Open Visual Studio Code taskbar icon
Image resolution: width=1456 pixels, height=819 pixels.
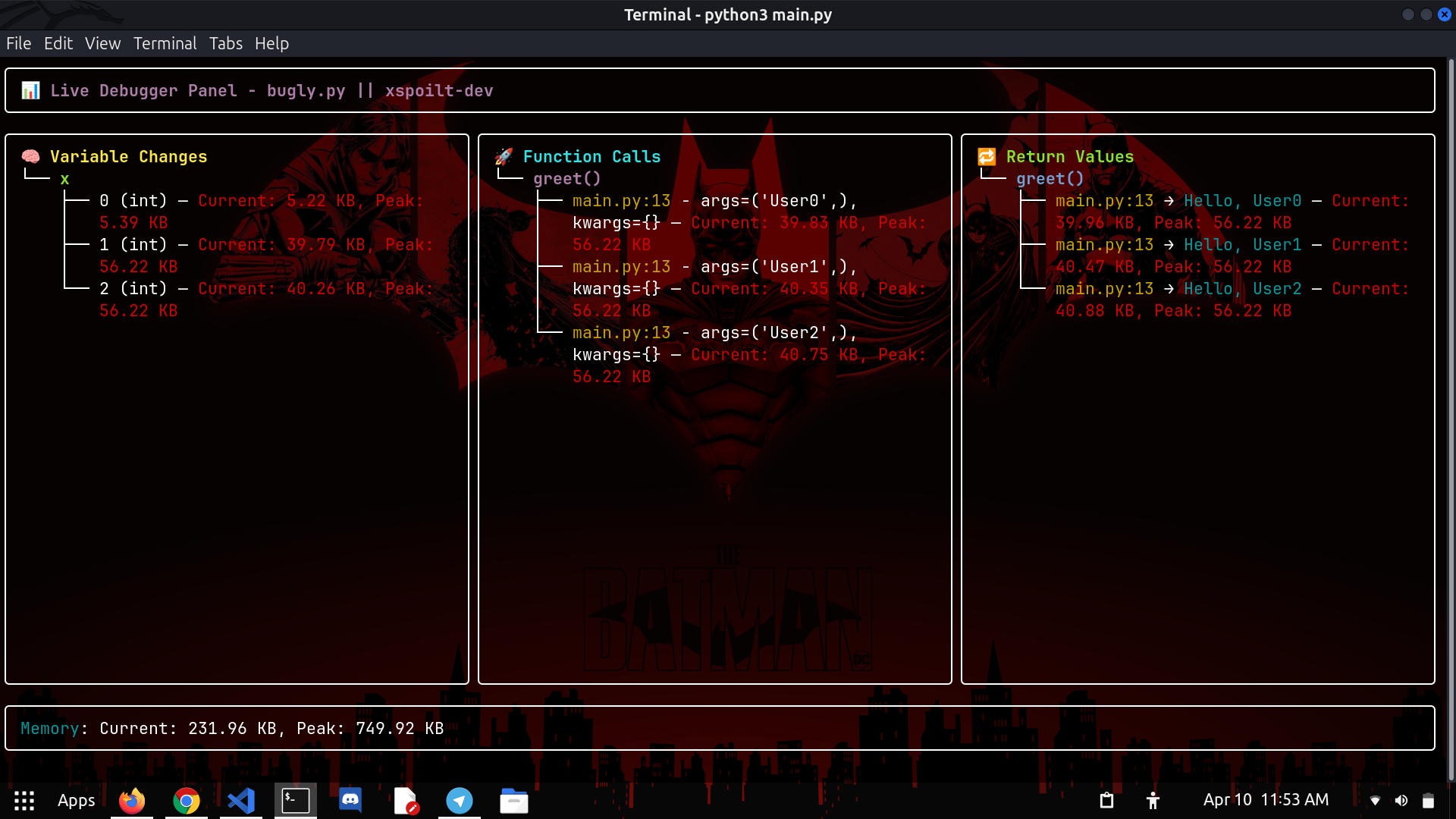pyautogui.click(x=241, y=801)
